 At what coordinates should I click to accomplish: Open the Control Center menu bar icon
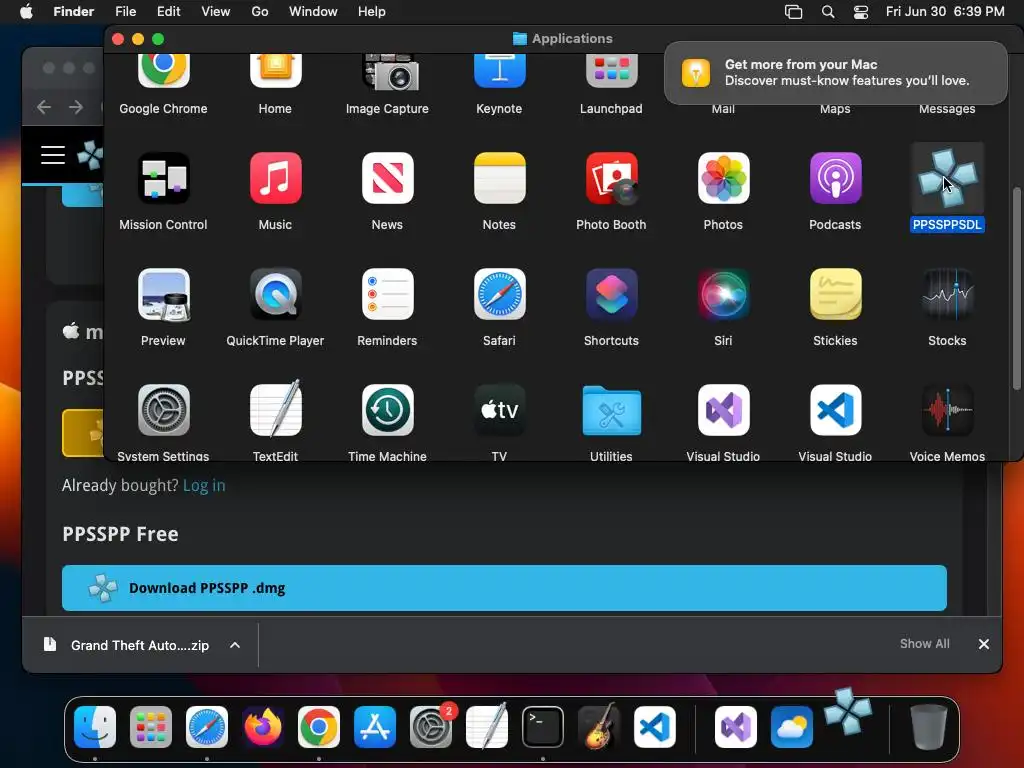pos(861,12)
